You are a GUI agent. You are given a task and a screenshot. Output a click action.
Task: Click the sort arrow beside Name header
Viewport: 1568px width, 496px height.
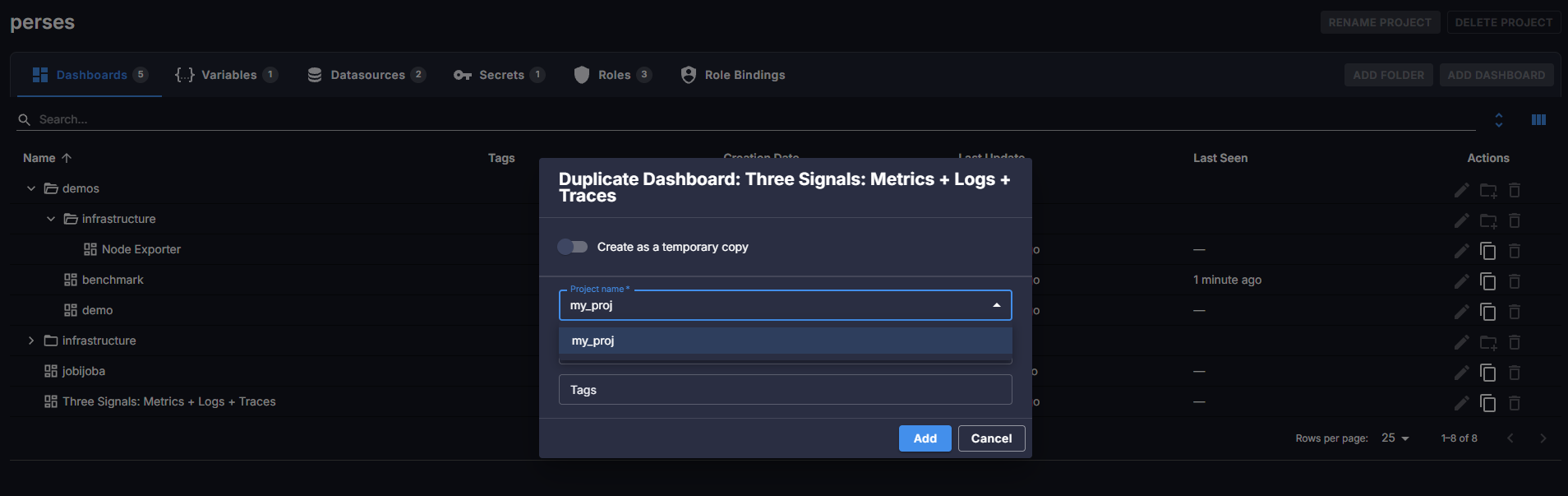coord(67,158)
